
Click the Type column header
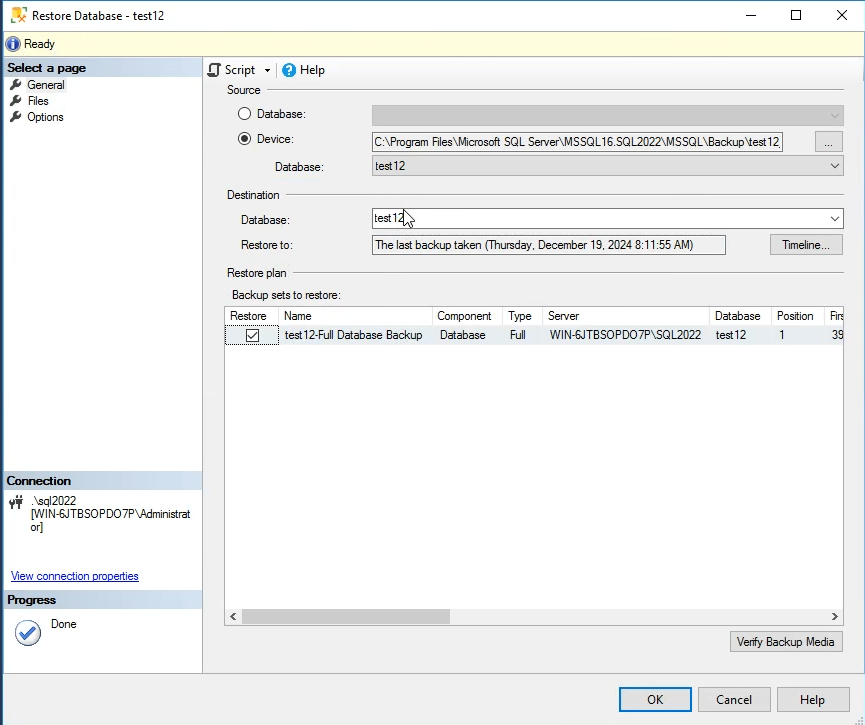click(522, 316)
